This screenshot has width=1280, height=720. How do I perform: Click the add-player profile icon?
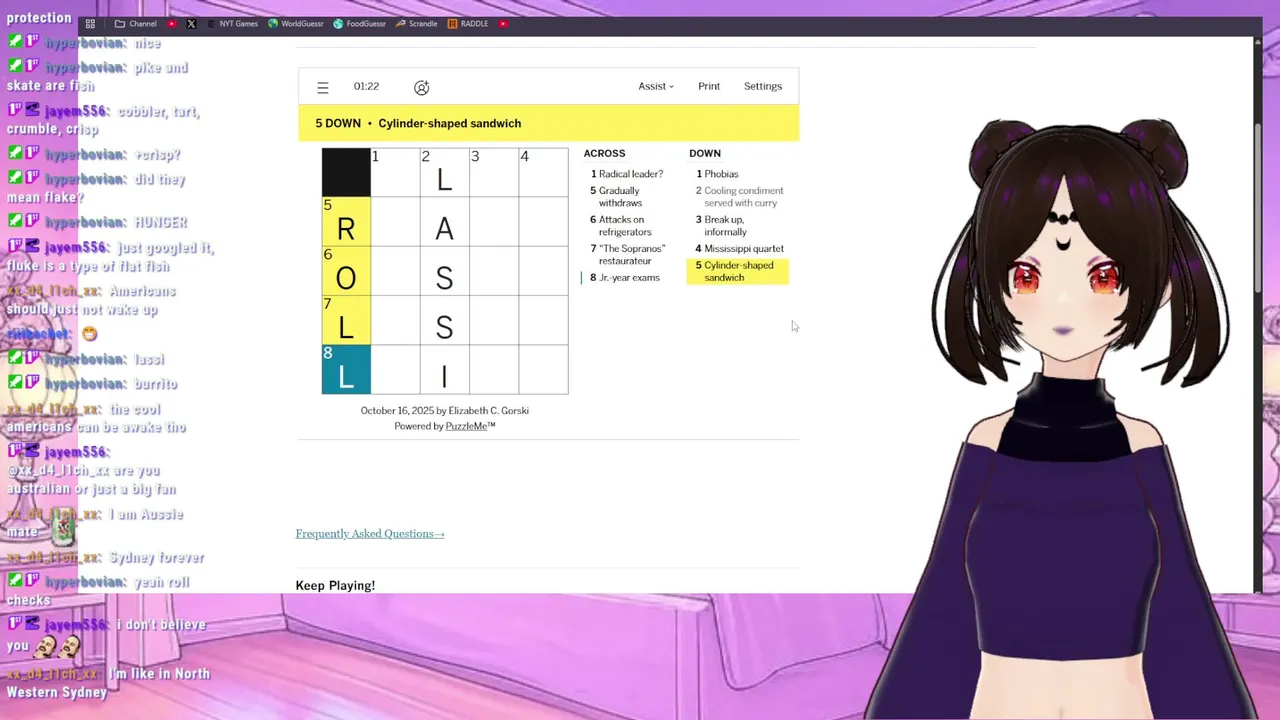click(x=422, y=88)
